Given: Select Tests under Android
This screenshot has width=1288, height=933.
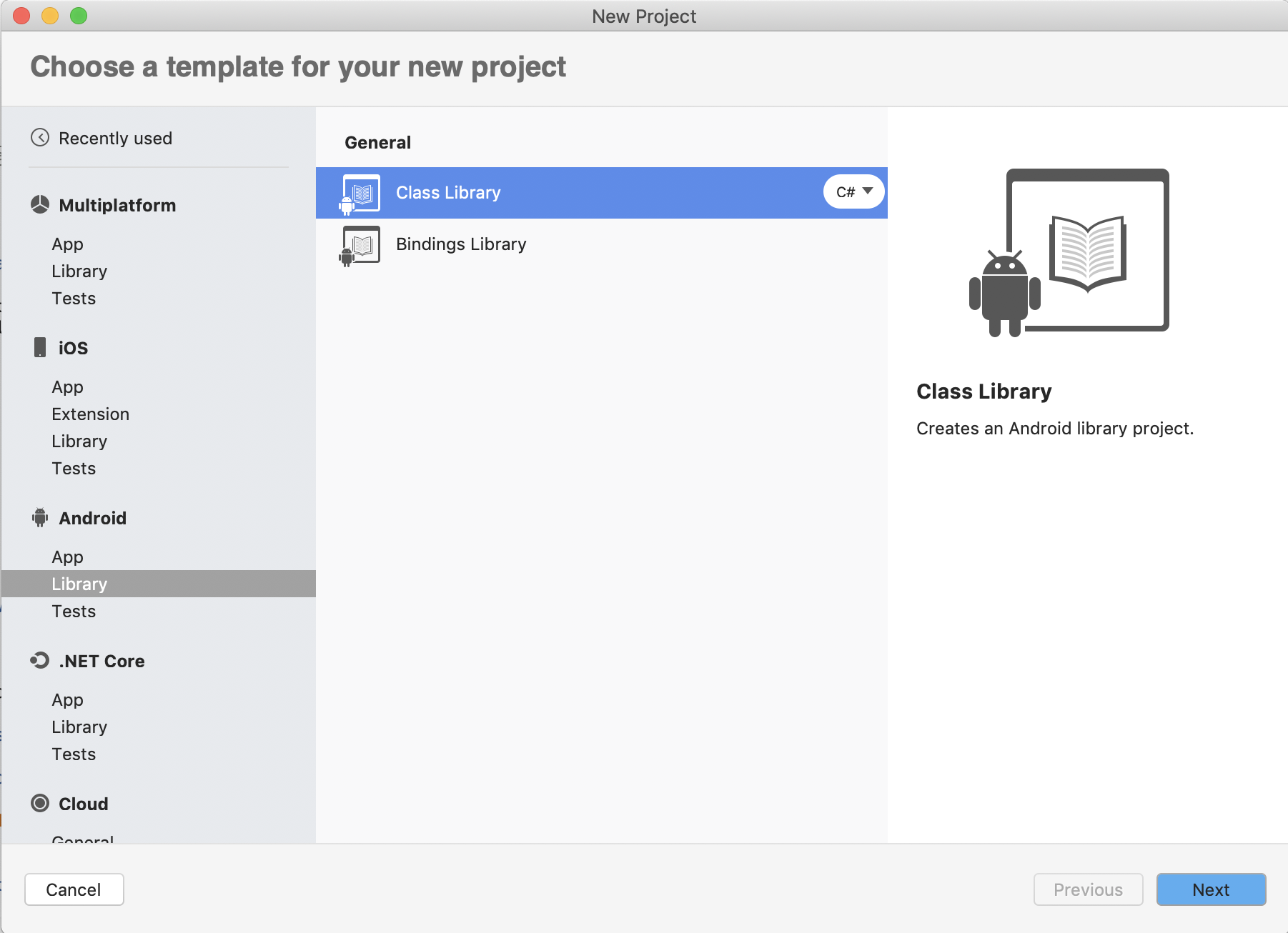Looking at the screenshot, I should (74, 612).
